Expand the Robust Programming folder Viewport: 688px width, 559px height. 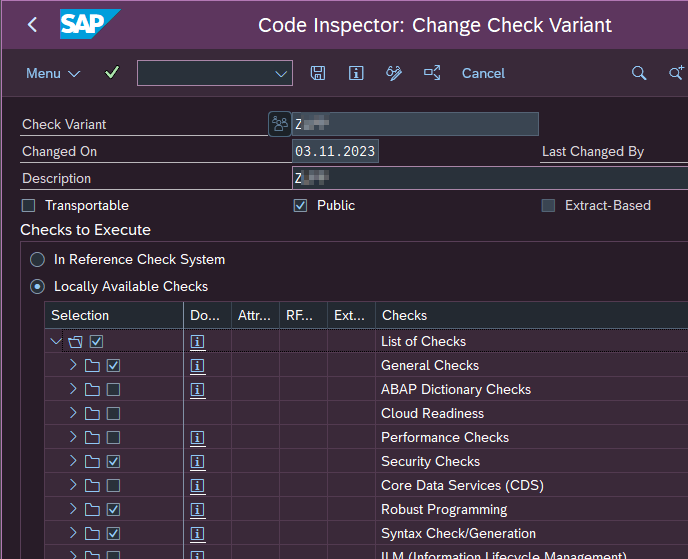pyautogui.click(x=73, y=509)
